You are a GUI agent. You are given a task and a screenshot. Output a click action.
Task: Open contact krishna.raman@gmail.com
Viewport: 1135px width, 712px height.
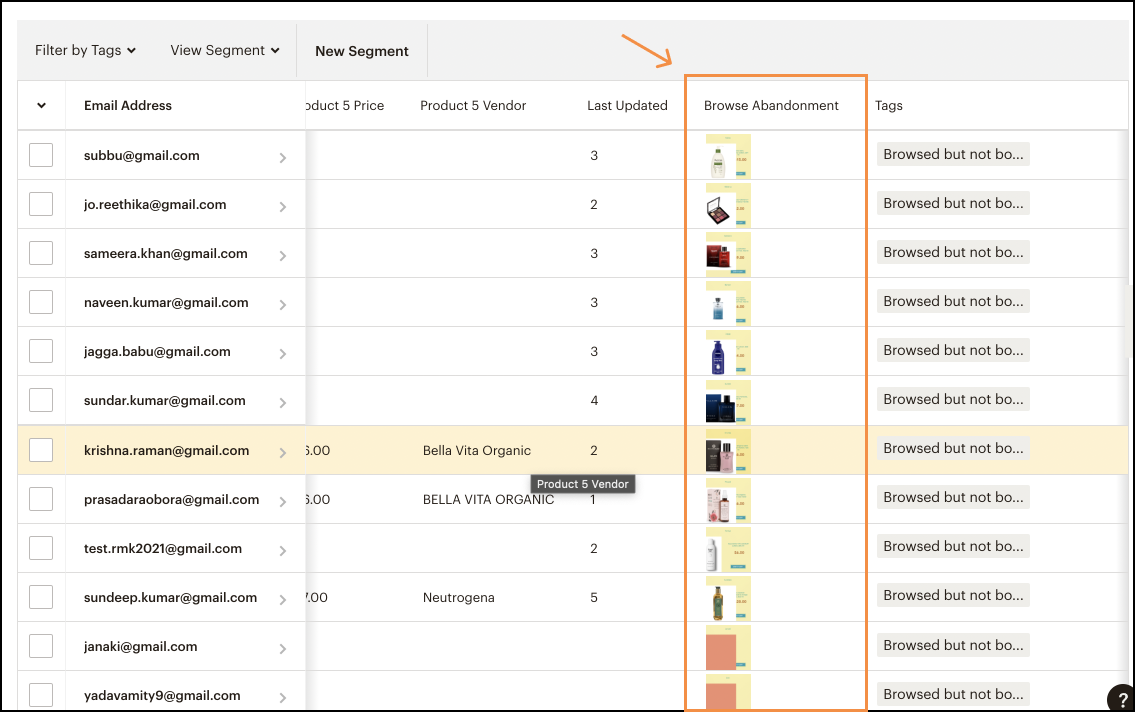[166, 451]
